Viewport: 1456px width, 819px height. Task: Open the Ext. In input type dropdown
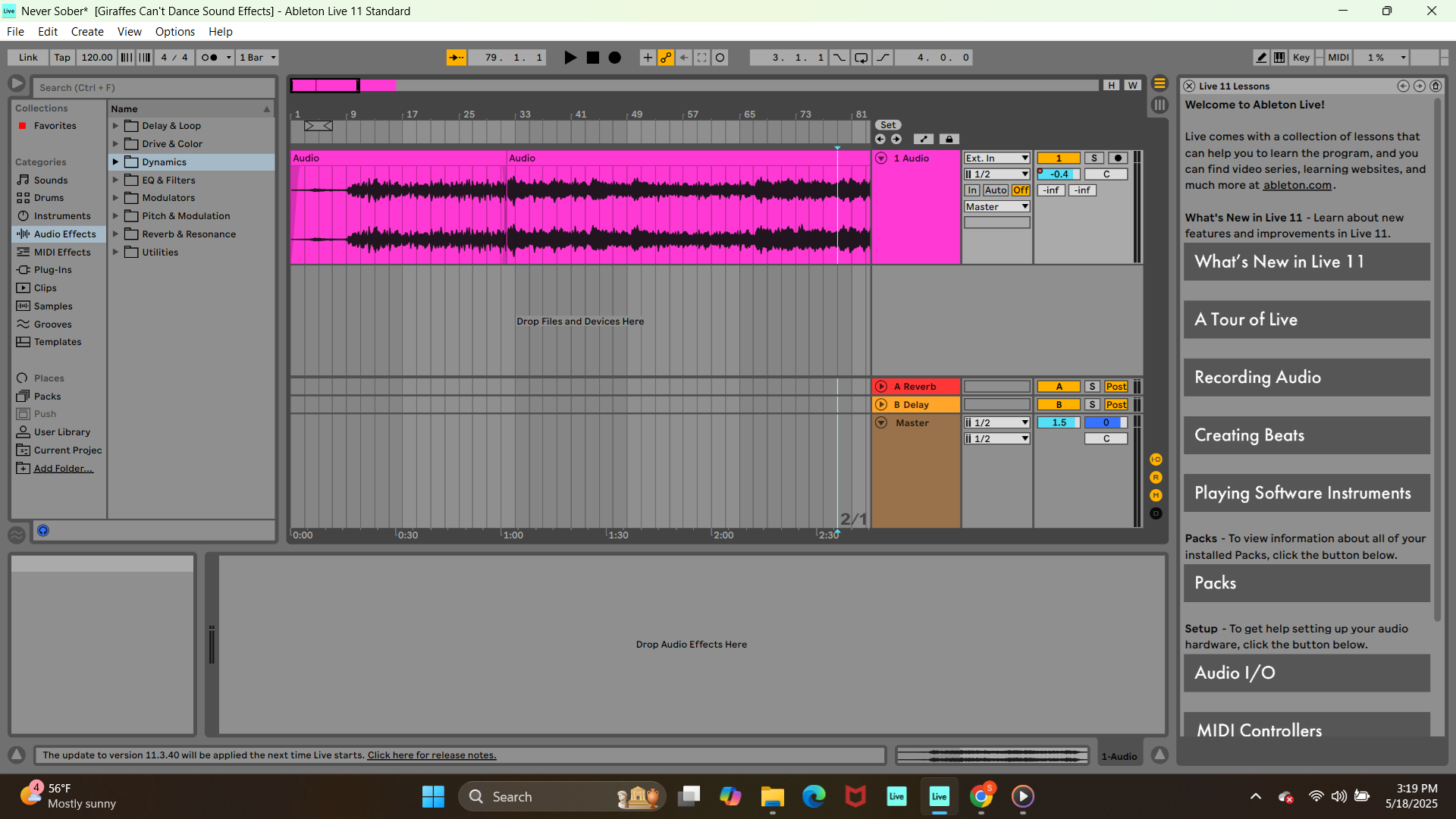tap(997, 158)
